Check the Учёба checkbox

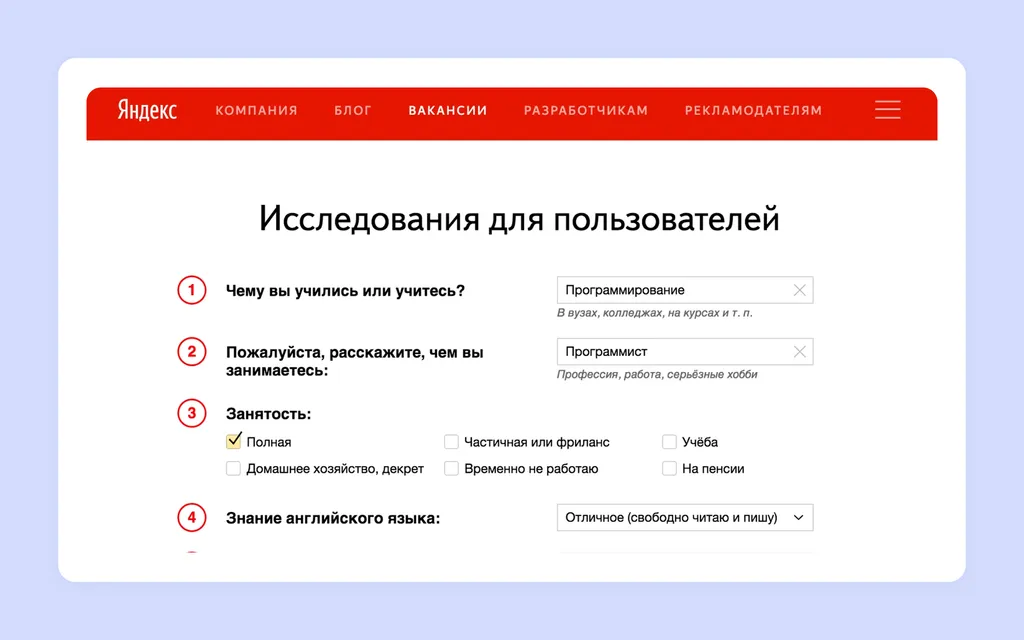(669, 442)
